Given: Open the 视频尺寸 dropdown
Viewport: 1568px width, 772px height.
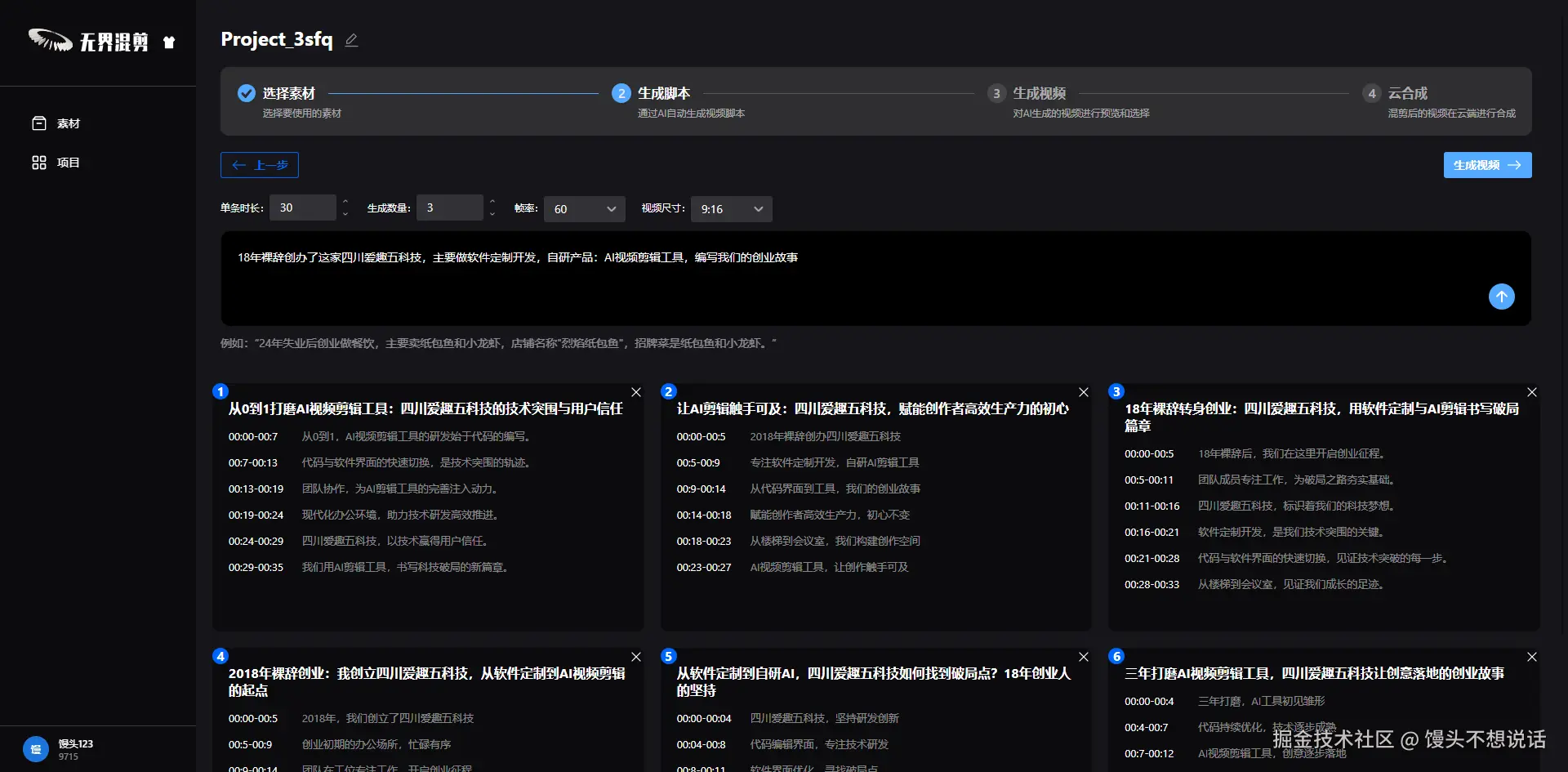Looking at the screenshot, I should [x=732, y=209].
